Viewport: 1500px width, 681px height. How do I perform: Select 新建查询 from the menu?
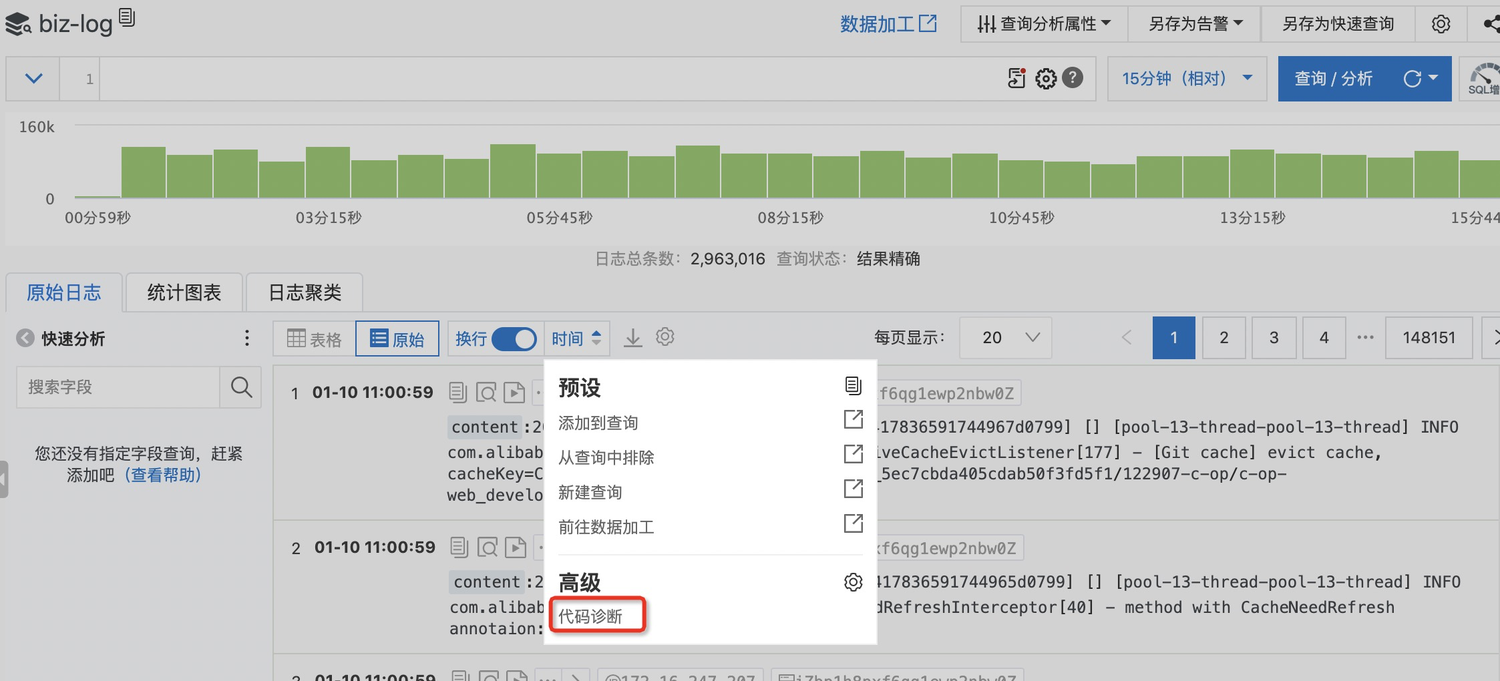590,492
